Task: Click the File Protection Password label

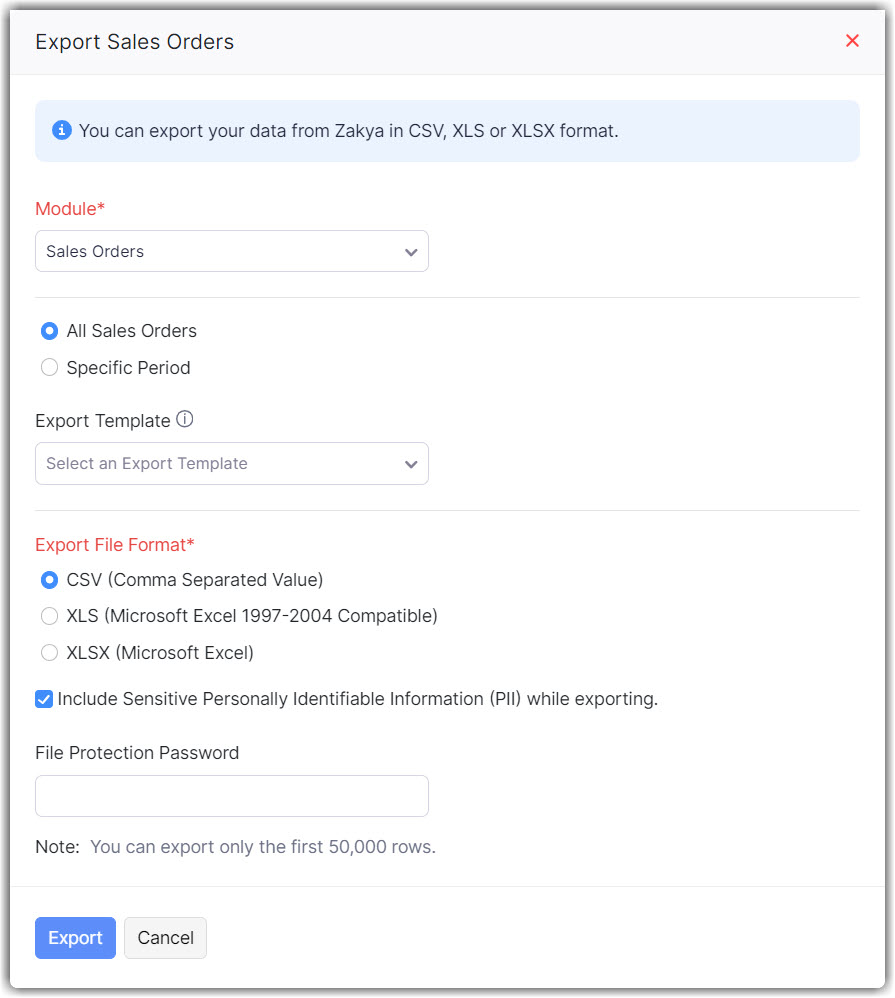Action: point(137,753)
